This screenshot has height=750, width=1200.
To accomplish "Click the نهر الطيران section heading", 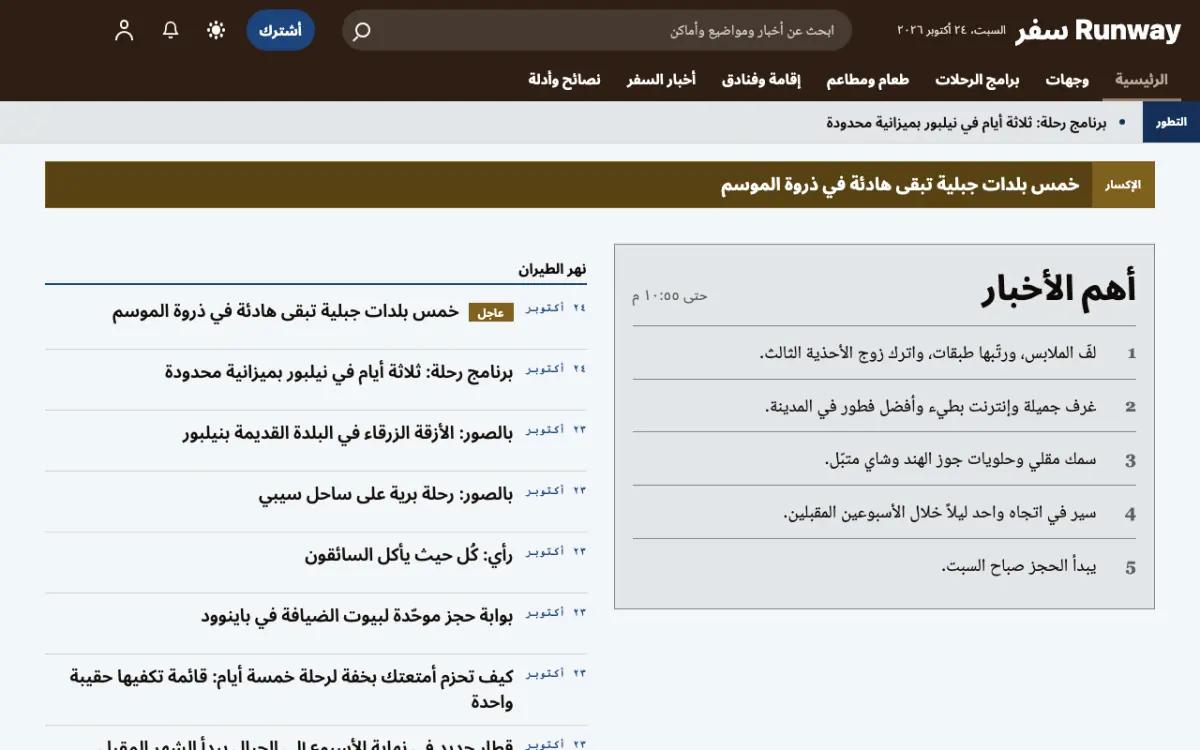I will click(552, 269).
